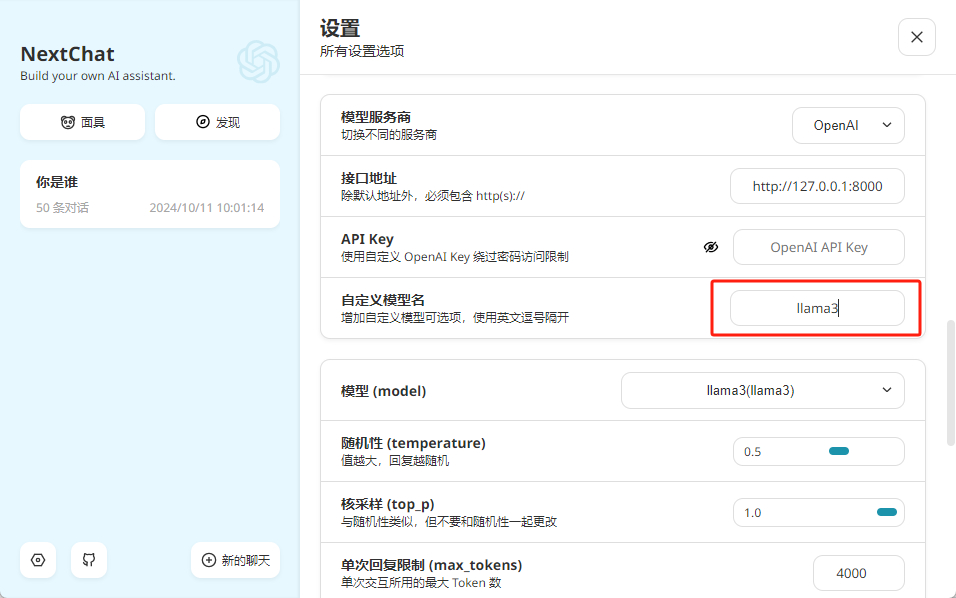
Task: Click the compass icon in 发现 button
Action: point(203,122)
